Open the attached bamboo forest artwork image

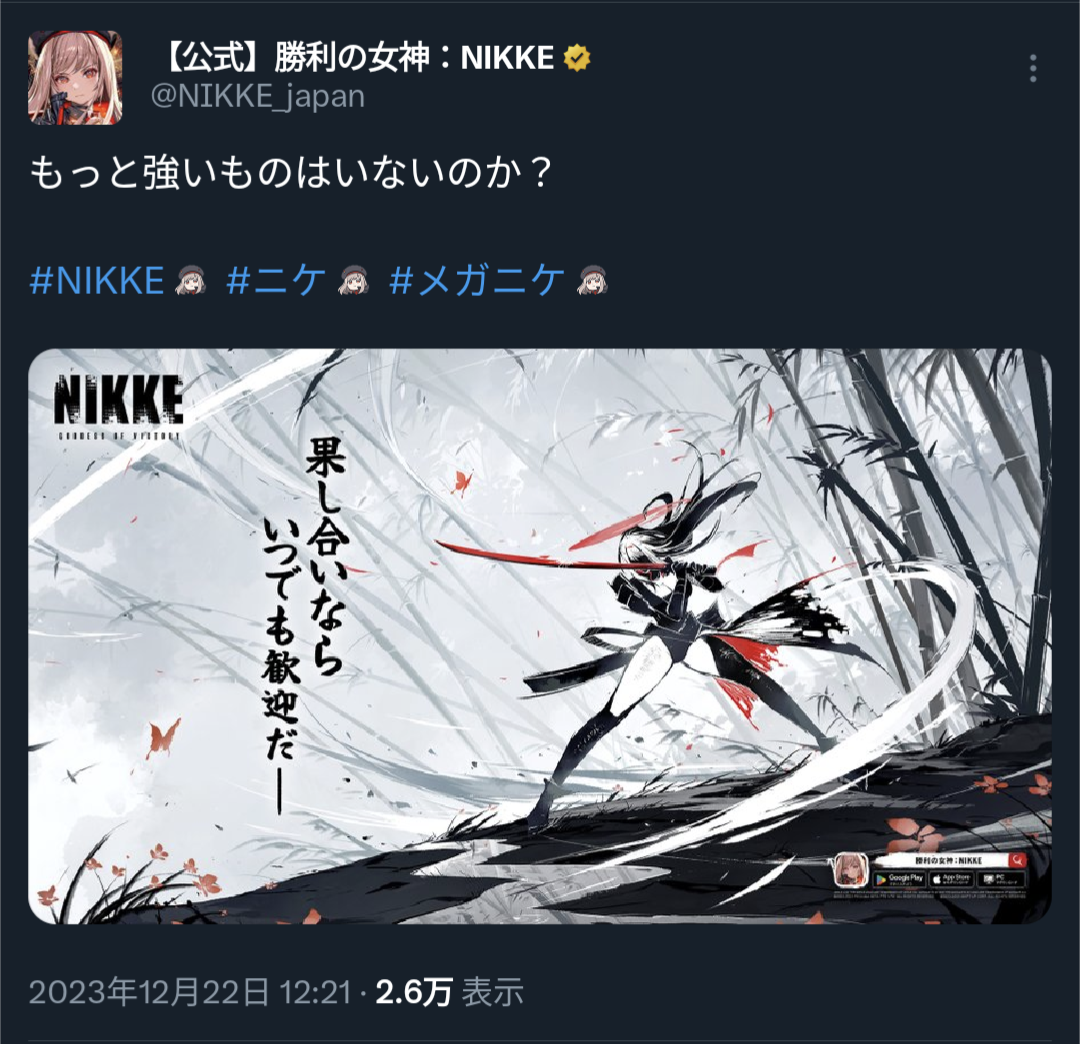click(x=540, y=636)
